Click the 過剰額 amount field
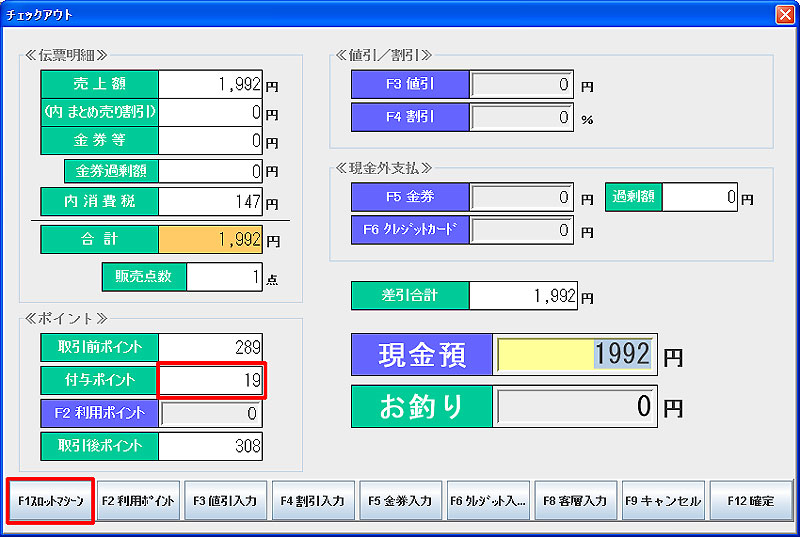The width and height of the screenshot is (800, 537). (700, 198)
